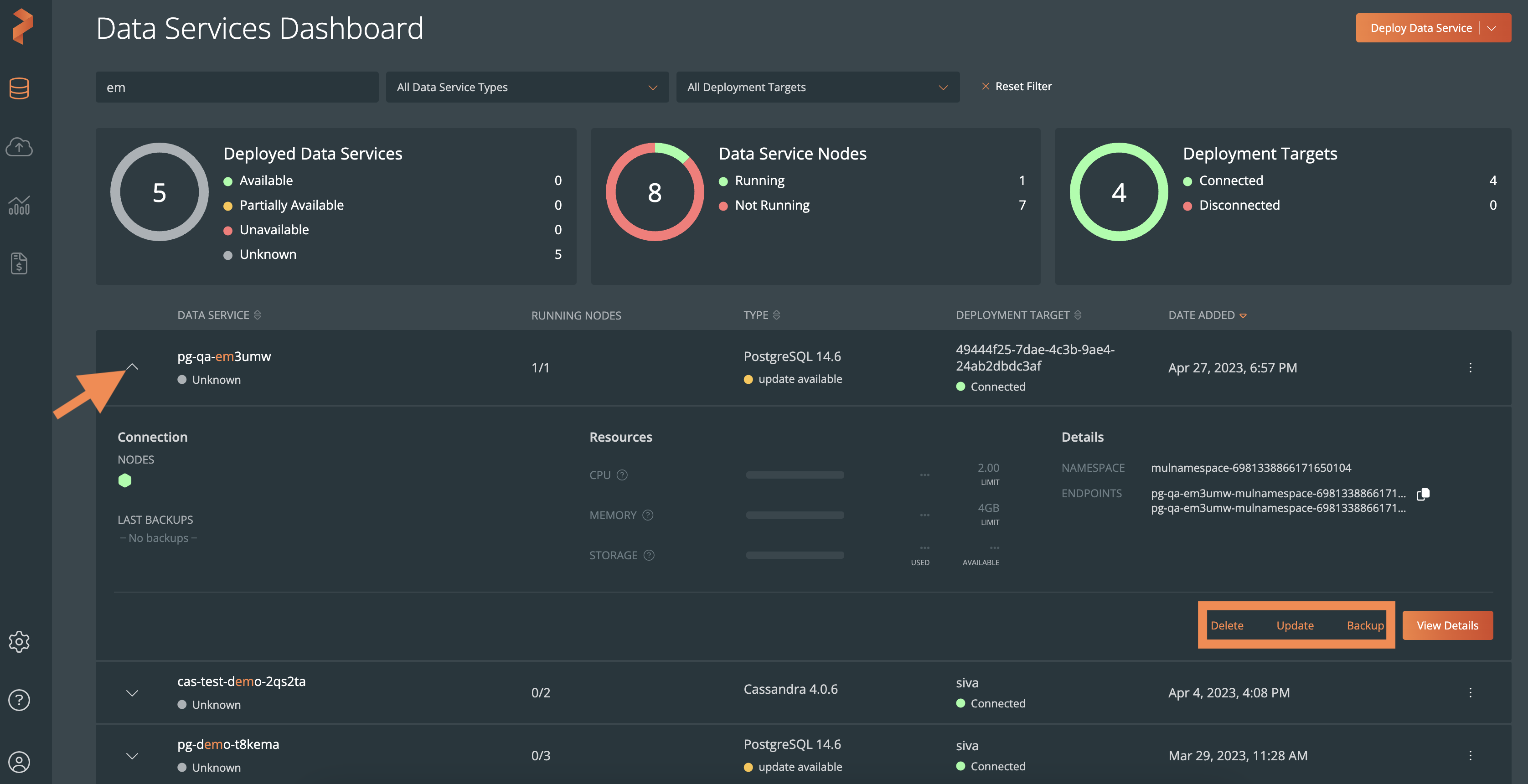Viewport: 1528px width, 784px height.
Task: Click the Data Services Dashboard title
Action: point(260,28)
